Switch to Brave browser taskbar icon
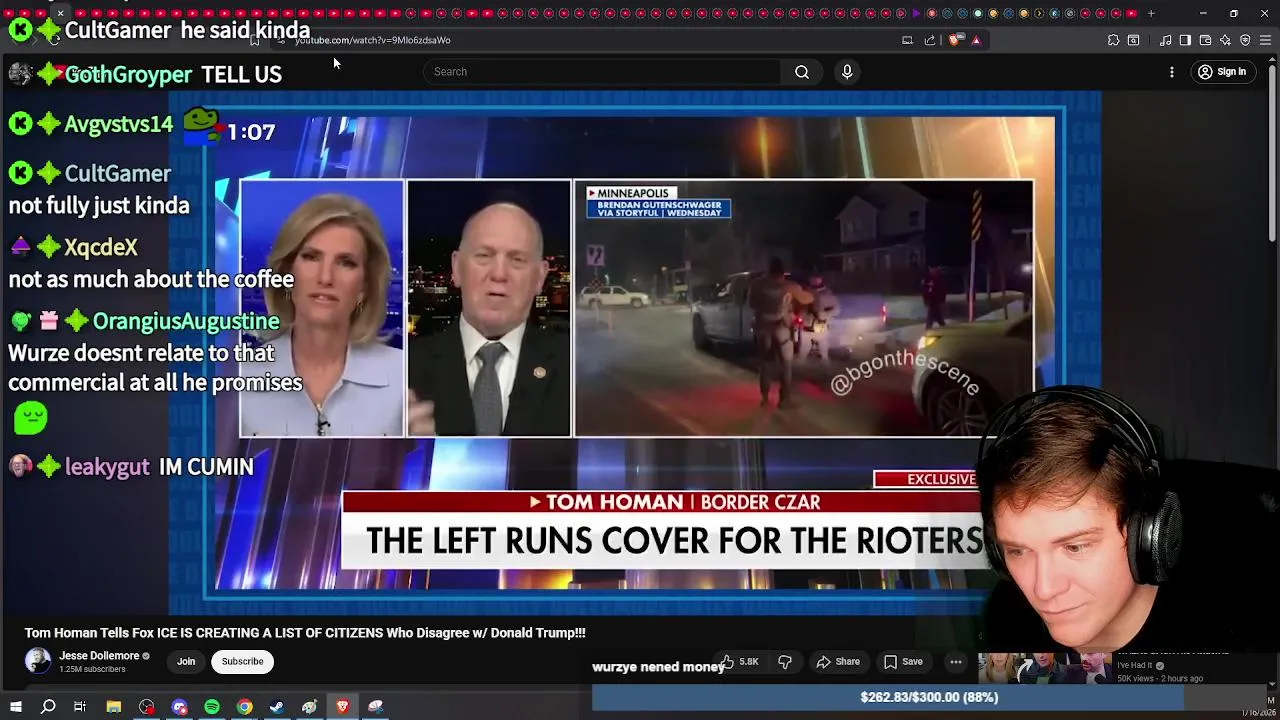This screenshot has height=720, width=1280. (x=342, y=707)
